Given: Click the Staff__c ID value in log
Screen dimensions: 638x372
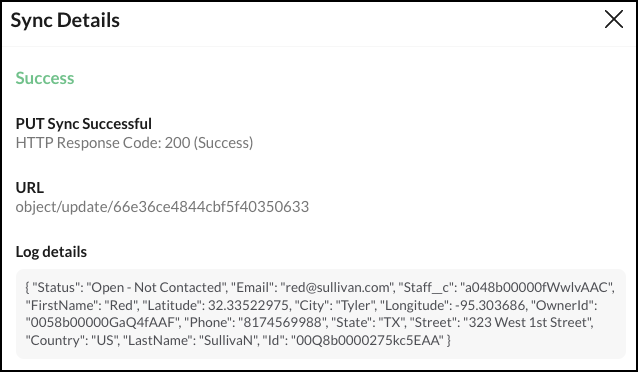Looking at the screenshot, I should pyautogui.click(x=537, y=287).
